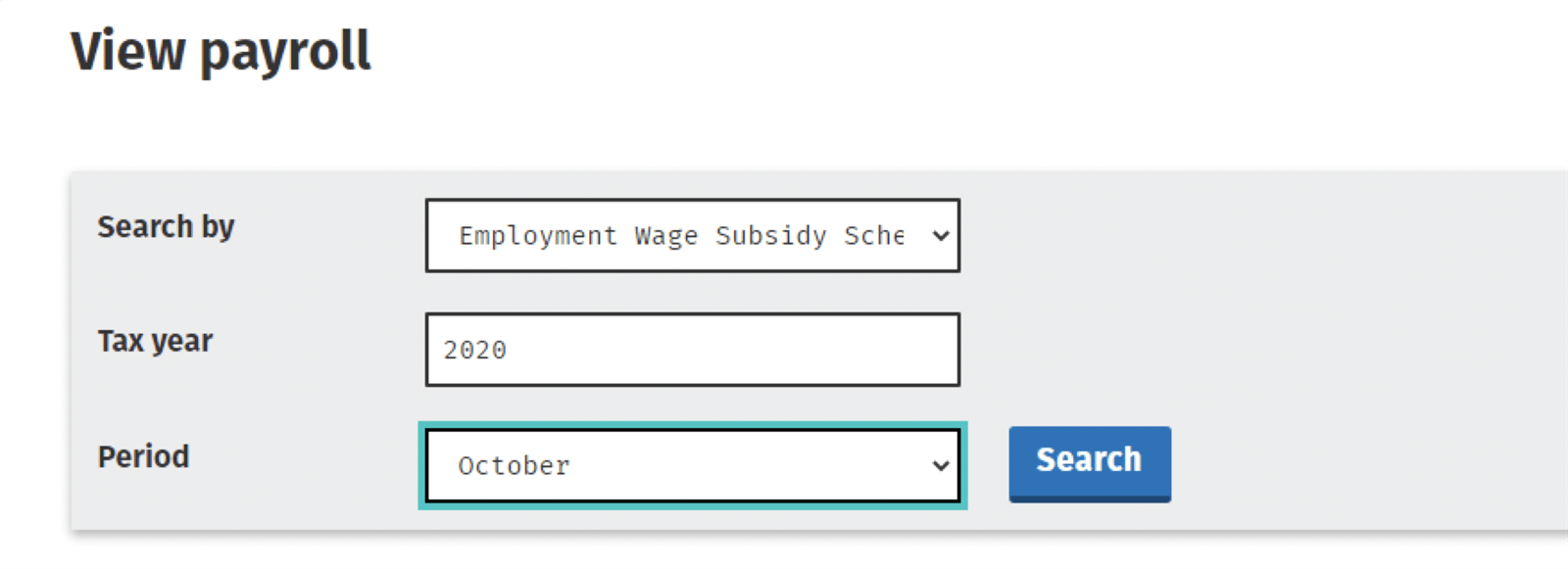Click the View payroll heading

(x=220, y=52)
